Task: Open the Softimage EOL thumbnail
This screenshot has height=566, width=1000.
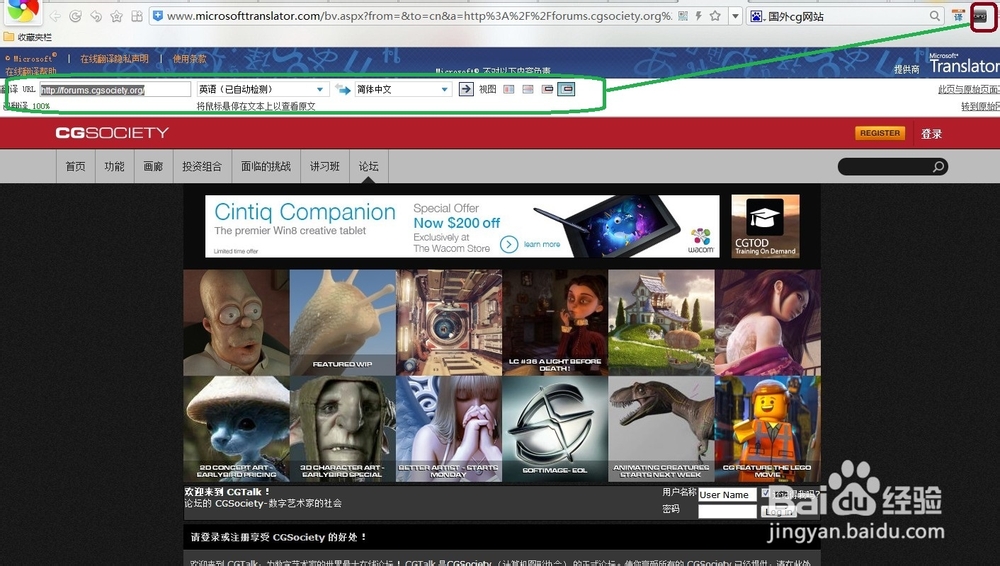Action: point(555,429)
